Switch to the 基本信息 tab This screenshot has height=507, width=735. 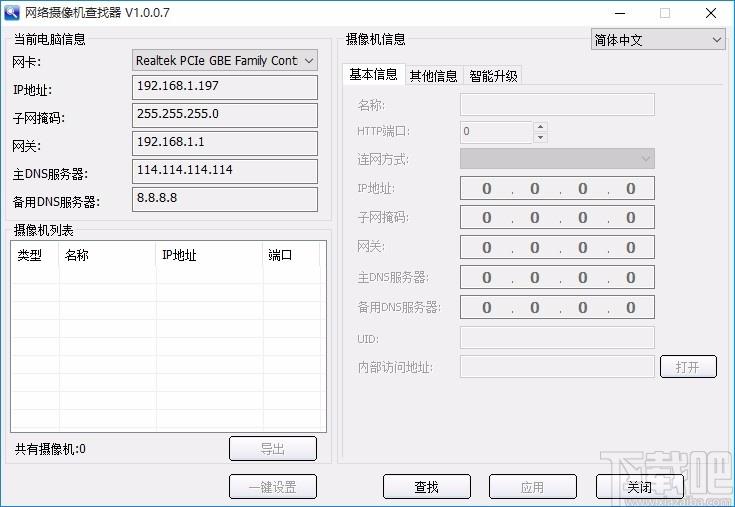coord(373,75)
